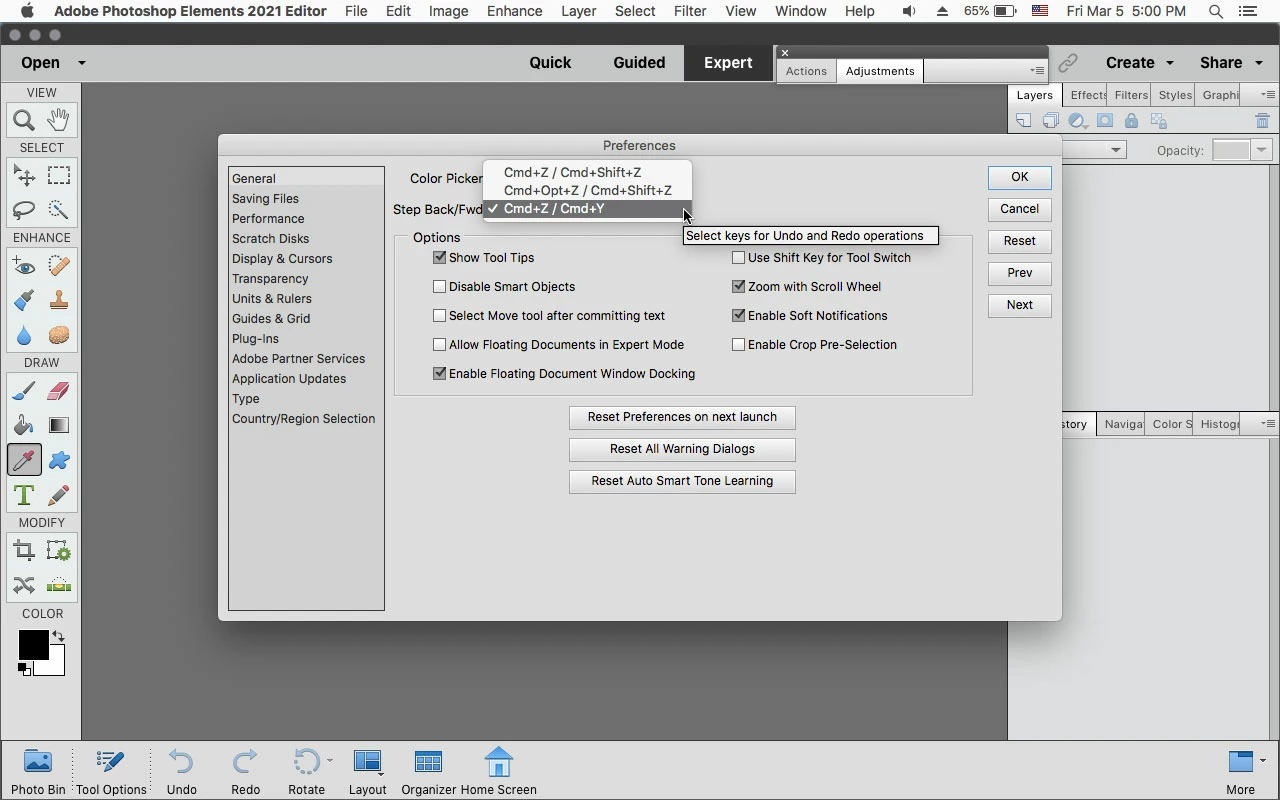Choose Cmd+Z / Cmd+Y option
The width and height of the screenshot is (1280, 800).
coord(587,208)
